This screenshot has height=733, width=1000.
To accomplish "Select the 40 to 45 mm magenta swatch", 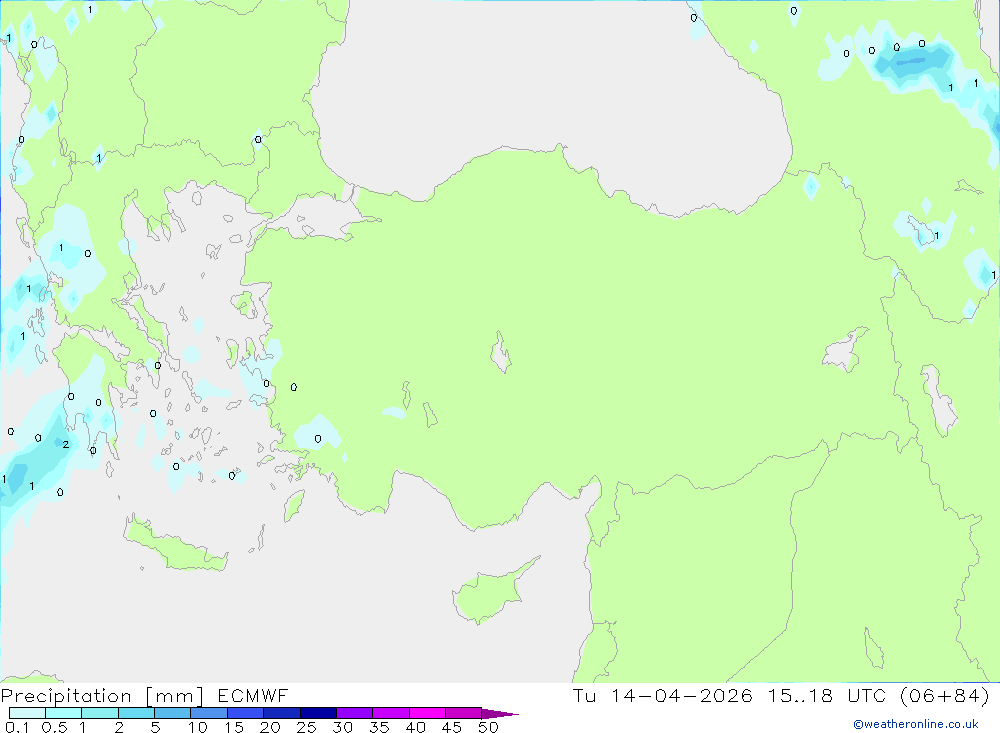I will (x=427, y=713).
